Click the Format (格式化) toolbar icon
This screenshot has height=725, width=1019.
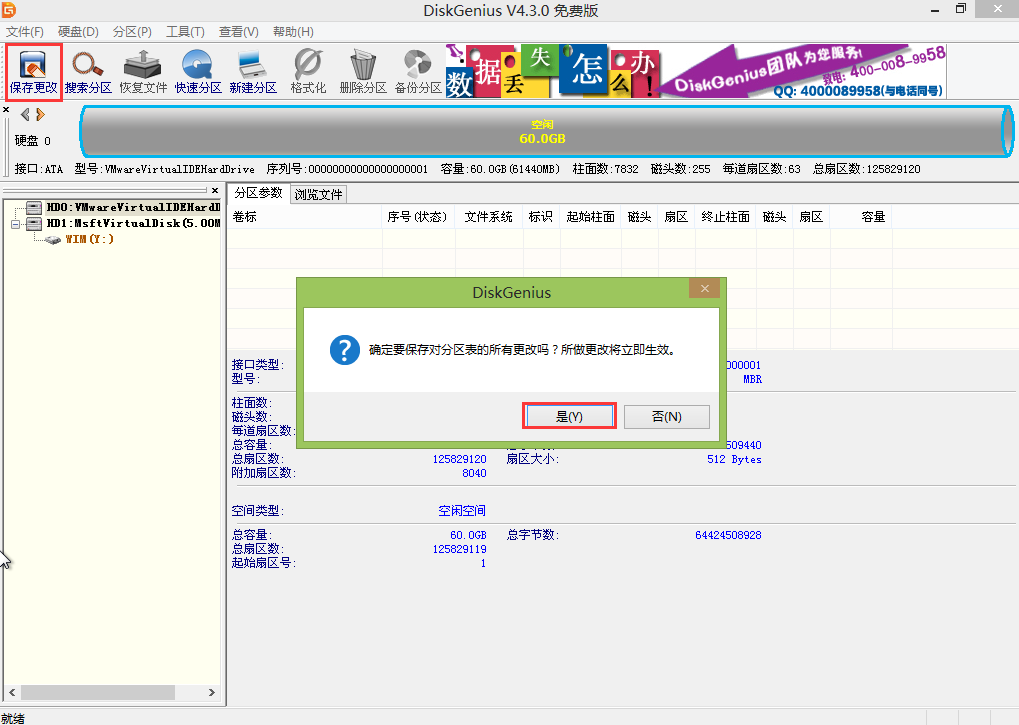(x=308, y=70)
